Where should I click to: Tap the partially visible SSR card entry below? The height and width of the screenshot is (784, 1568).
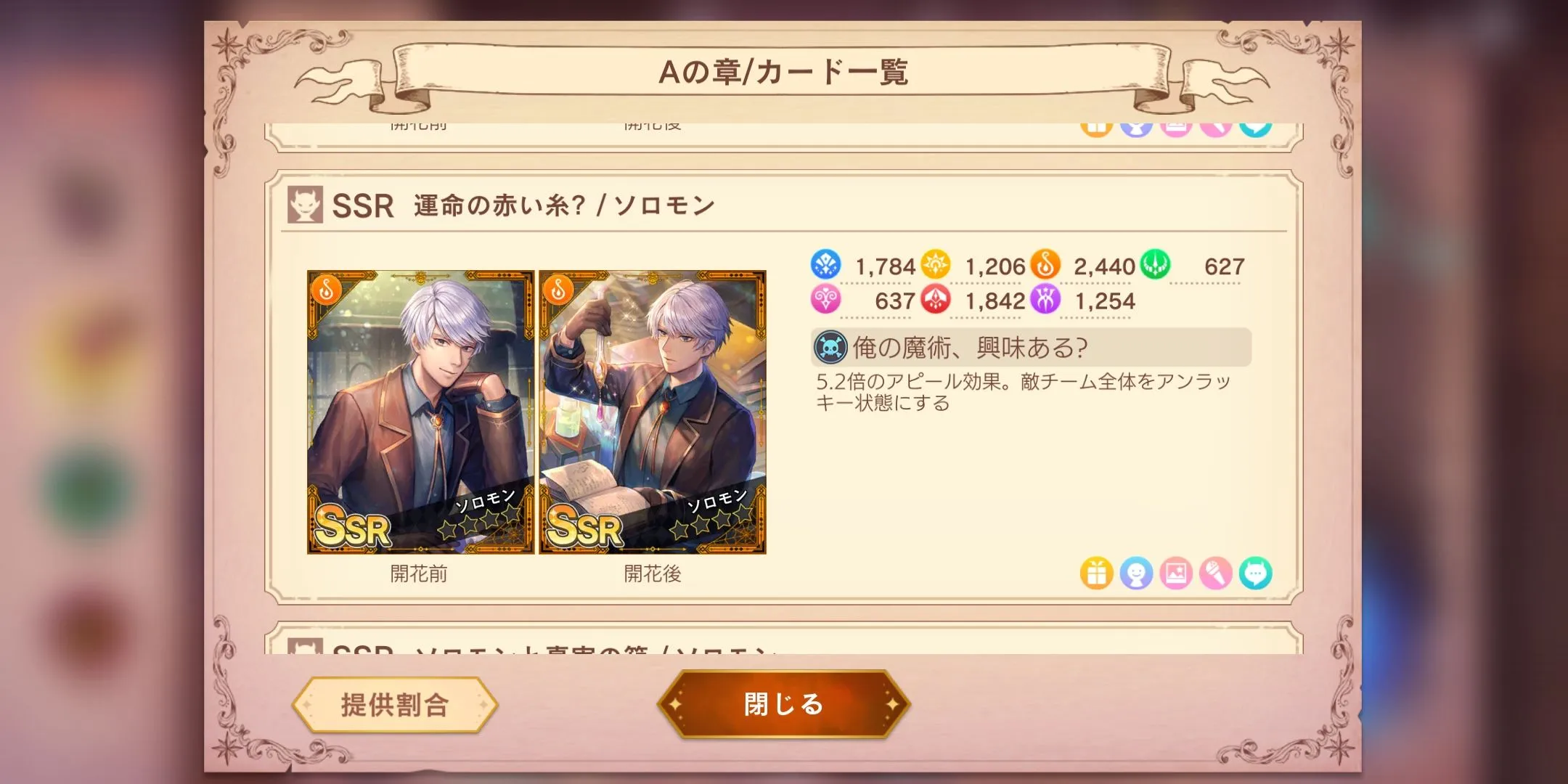click(x=784, y=639)
